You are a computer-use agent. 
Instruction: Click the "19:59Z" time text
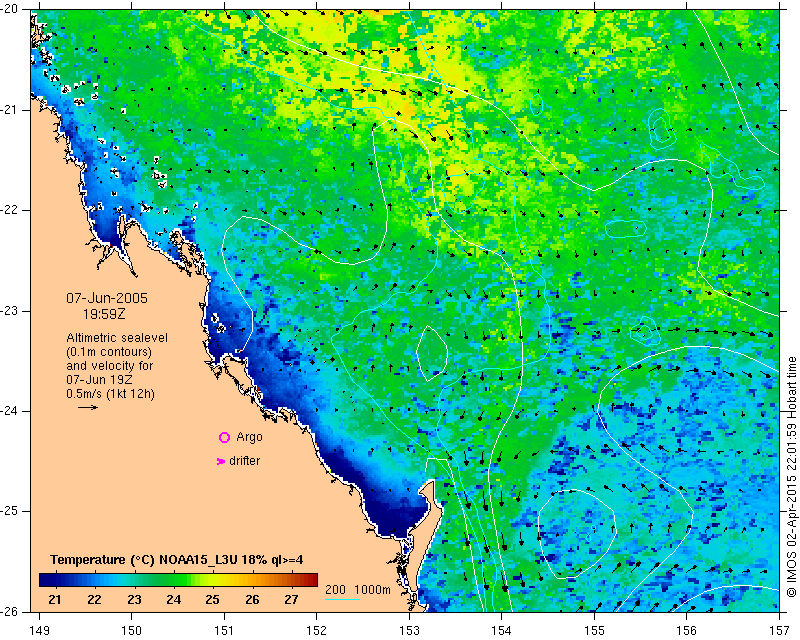104,314
